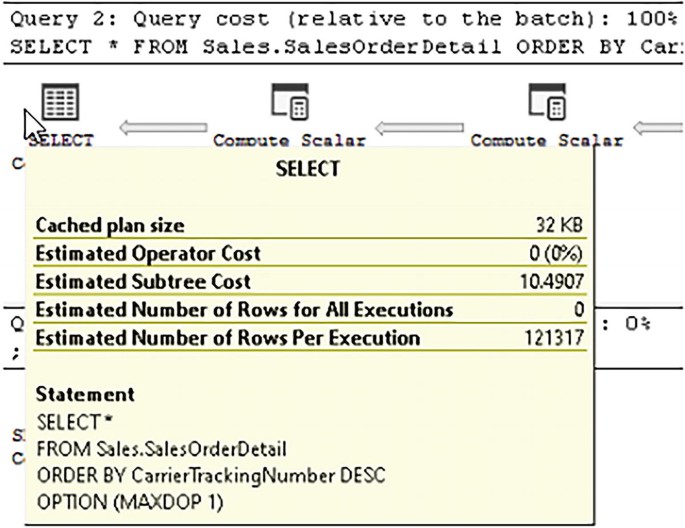Click the first Compute Scalar text label
This screenshot has height=528, width=685.
289,141
